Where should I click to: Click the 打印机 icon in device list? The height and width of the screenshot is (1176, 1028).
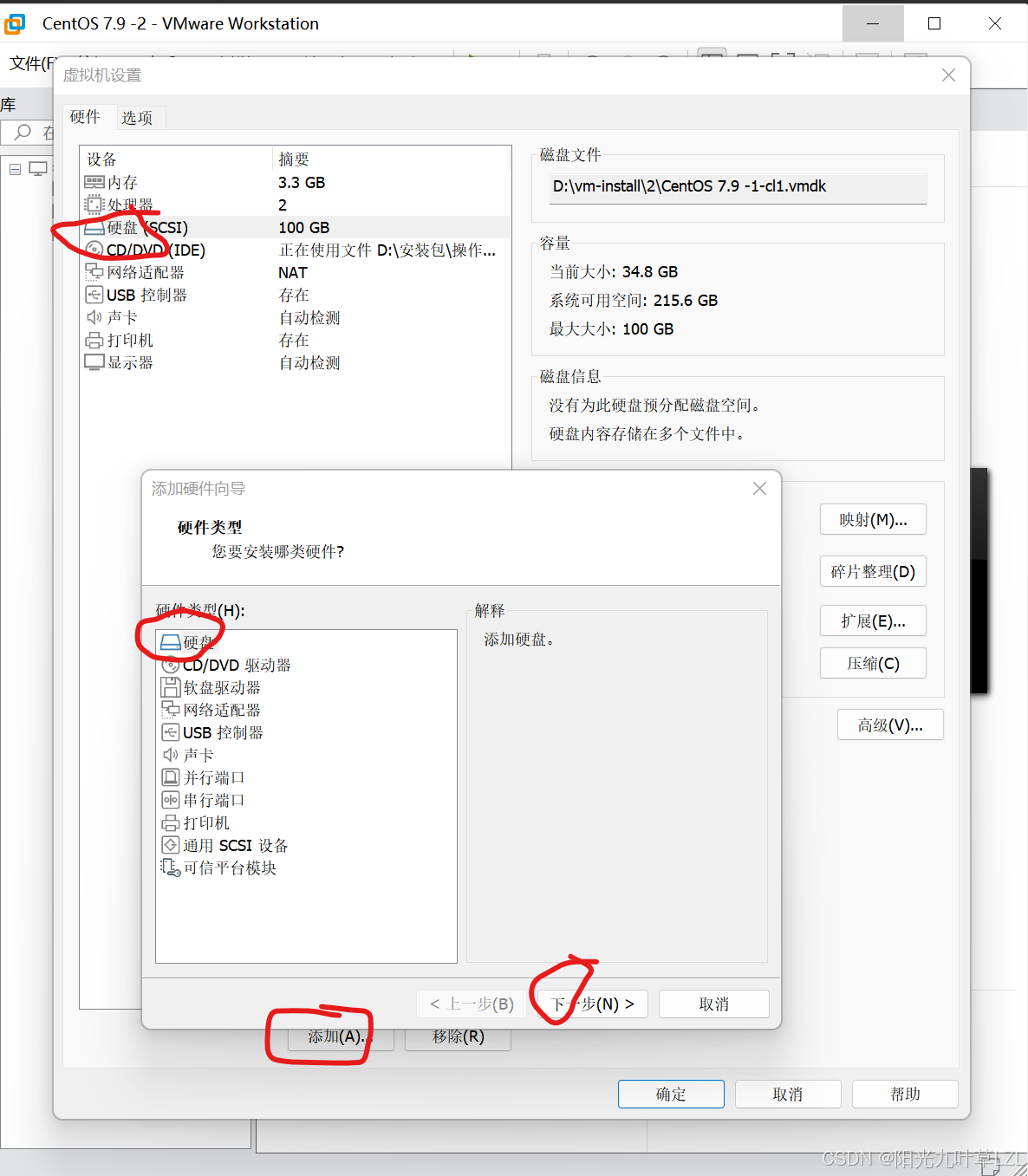(94, 340)
